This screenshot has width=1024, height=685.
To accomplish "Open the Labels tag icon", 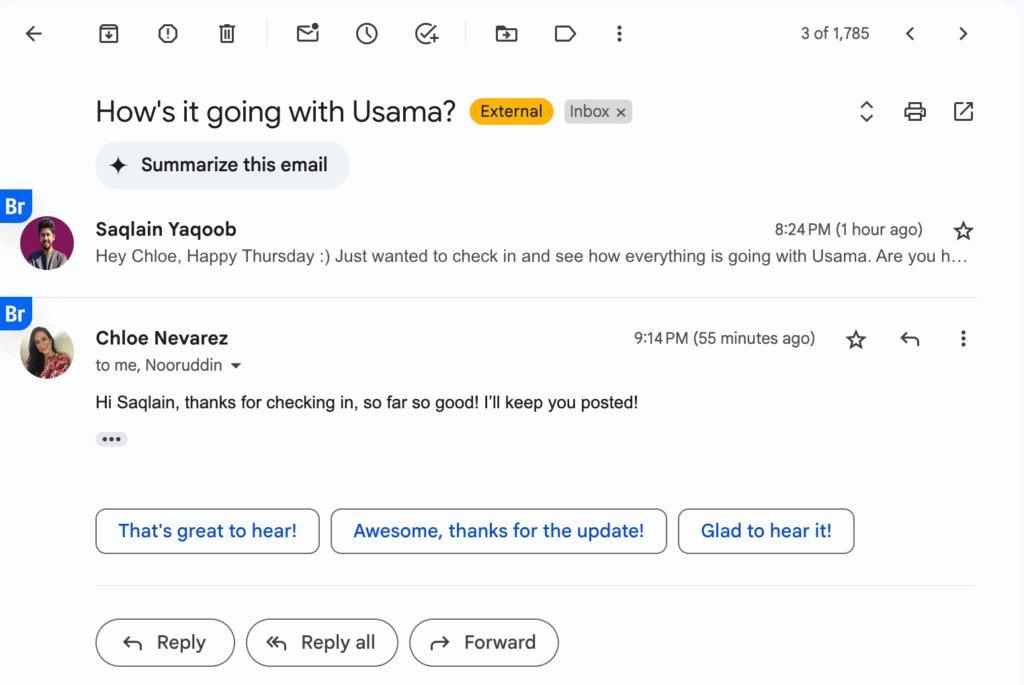I will [565, 34].
